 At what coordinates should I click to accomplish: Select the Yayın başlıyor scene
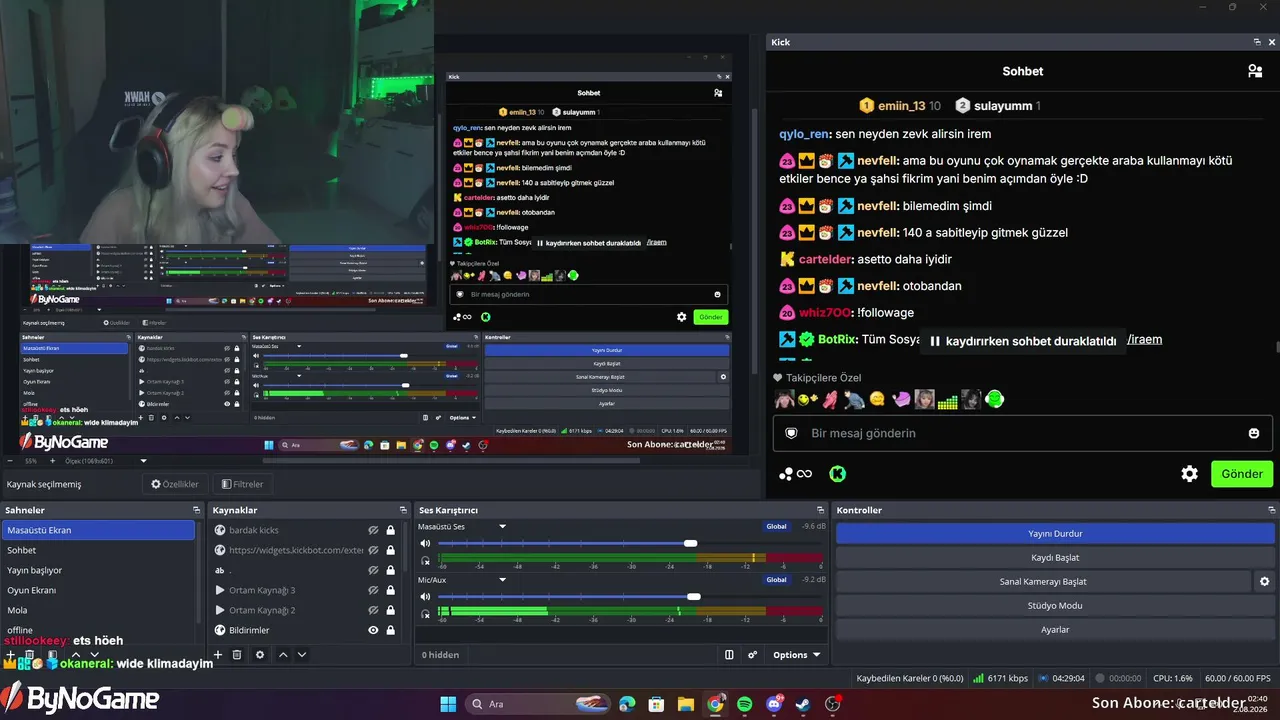point(98,570)
